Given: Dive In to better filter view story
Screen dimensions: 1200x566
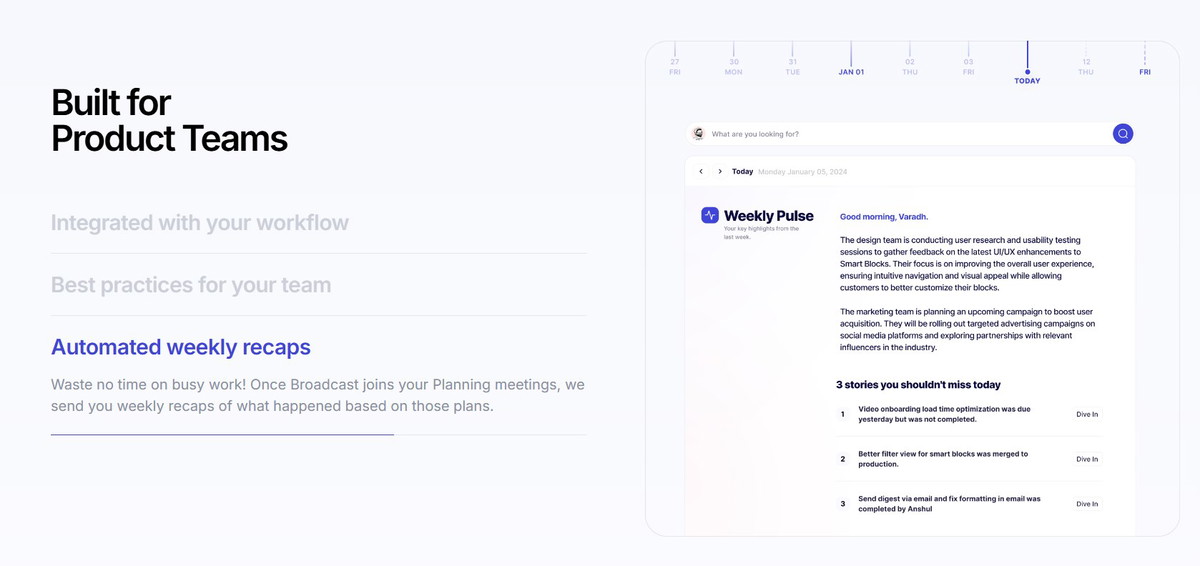Looking at the screenshot, I should pyautogui.click(x=1087, y=459).
